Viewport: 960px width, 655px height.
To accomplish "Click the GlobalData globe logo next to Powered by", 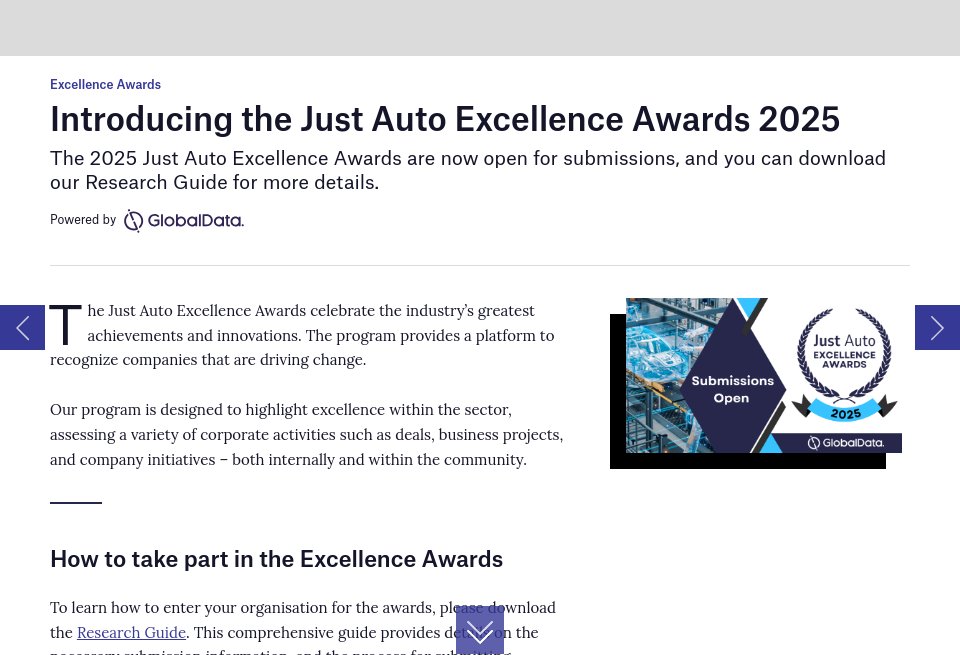I will pos(134,220).
